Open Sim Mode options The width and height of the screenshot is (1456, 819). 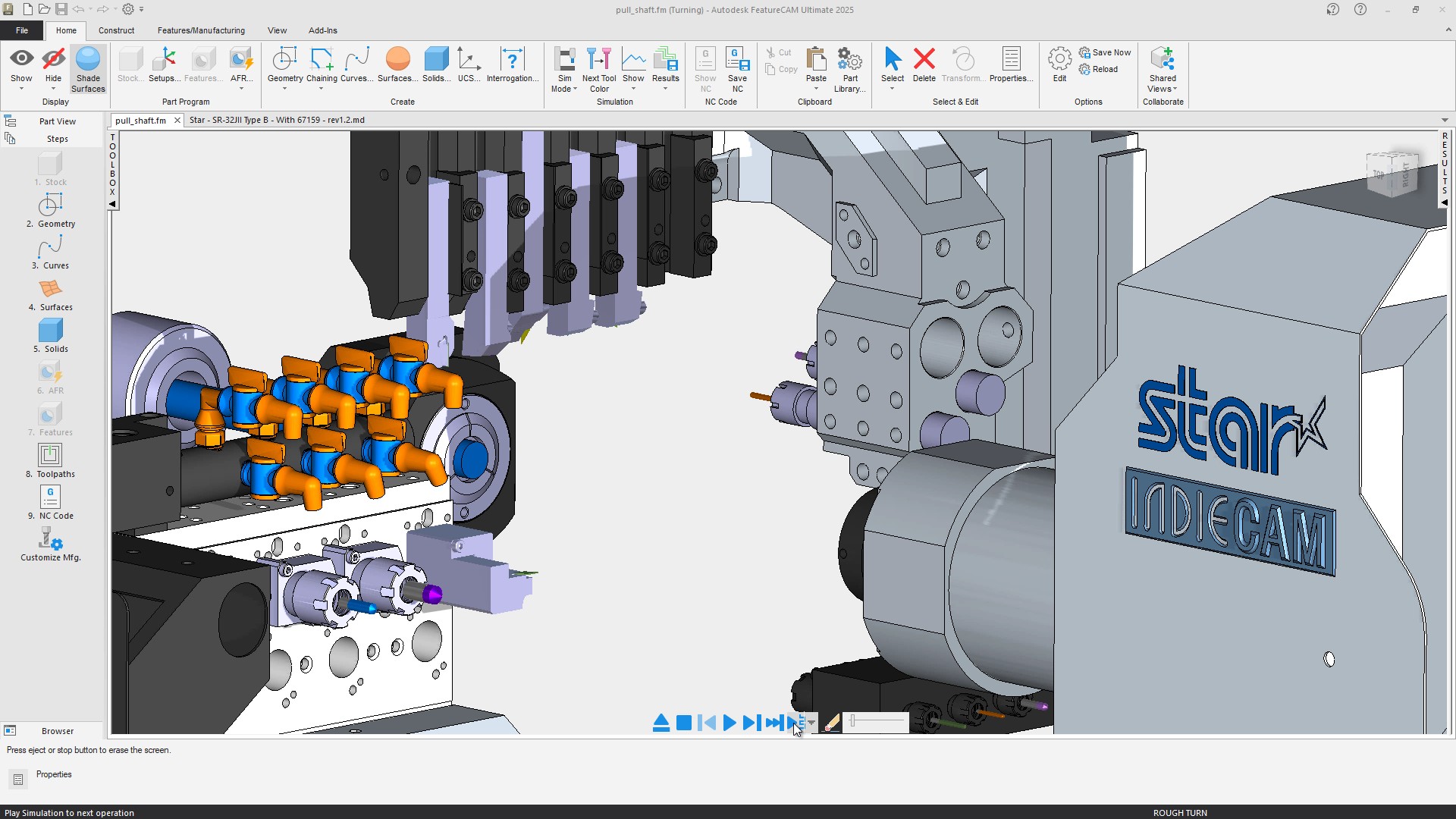[564, 69]
